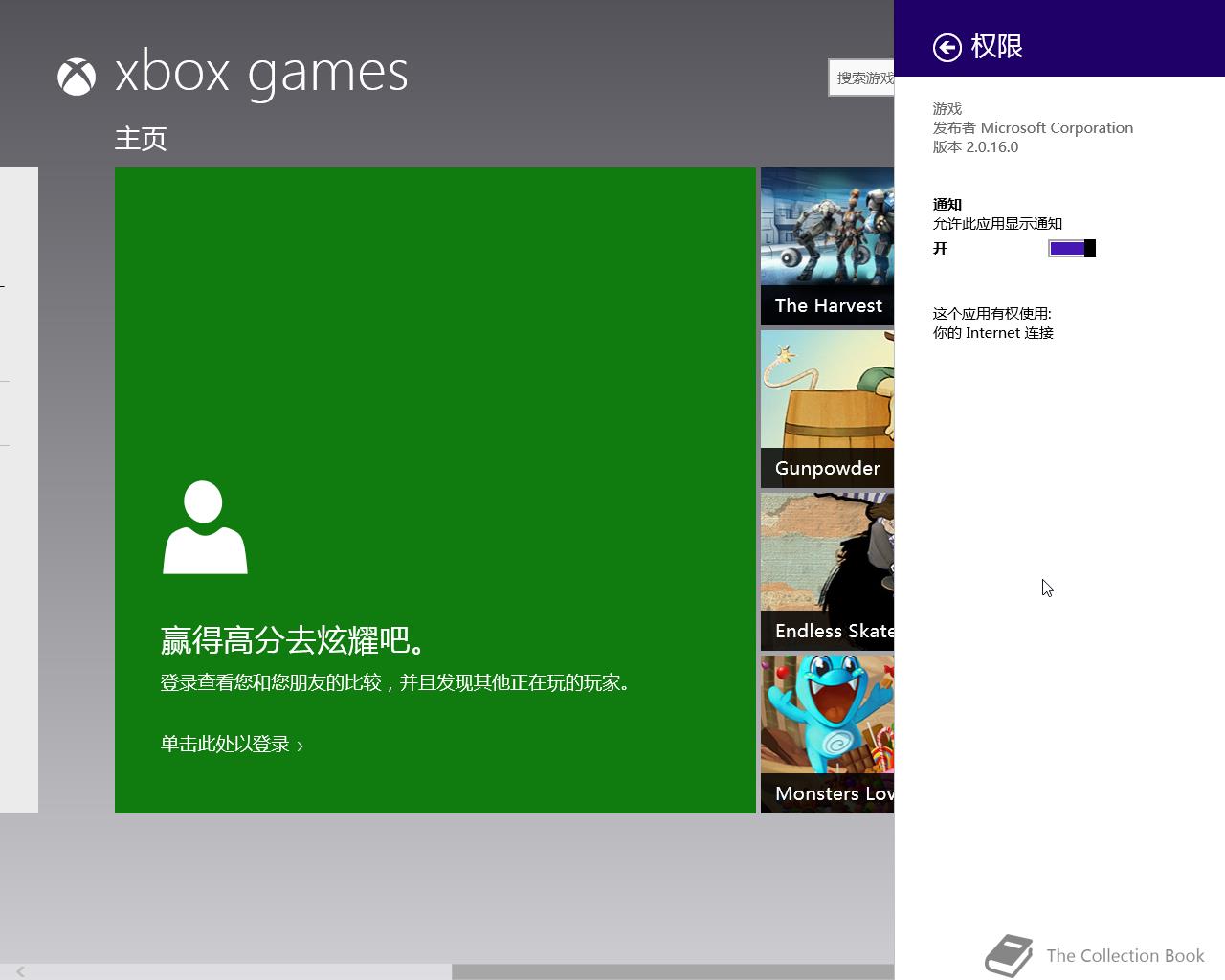Click the 单击此处以登录 sign-in link
Image resolution: width=1225 pixels, height=980 pixels.
tap(232, 745)
